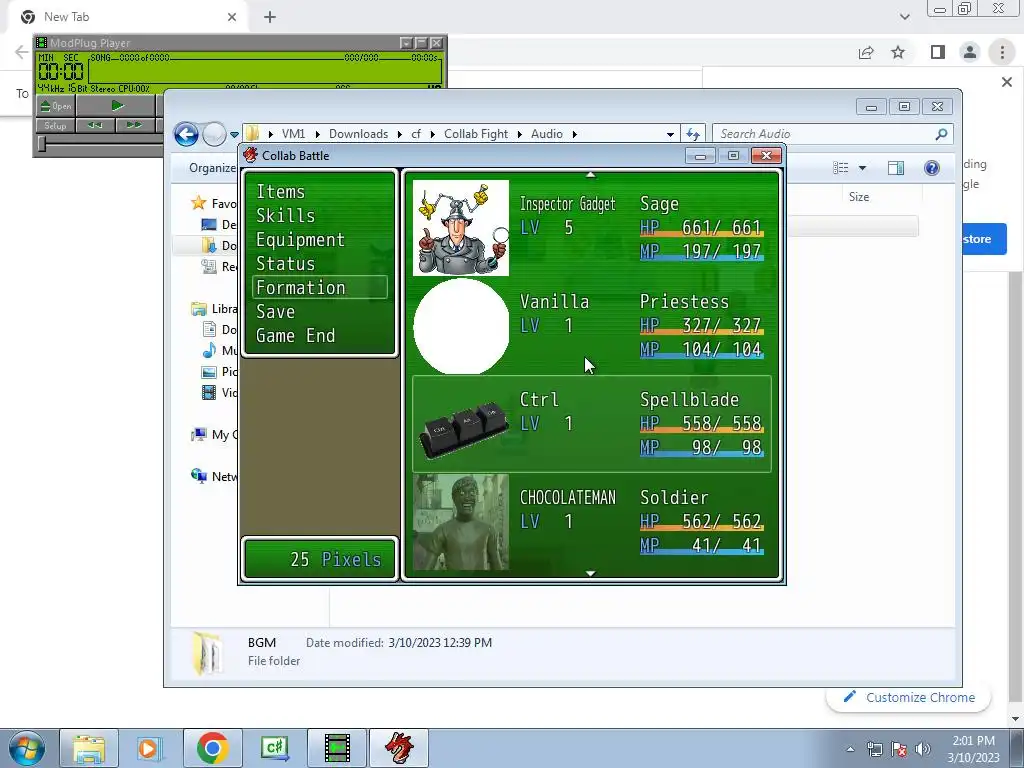This screenshot has width=1024, height=768.
Task: Click the Chrome new tab plus button
Action: 270,17
